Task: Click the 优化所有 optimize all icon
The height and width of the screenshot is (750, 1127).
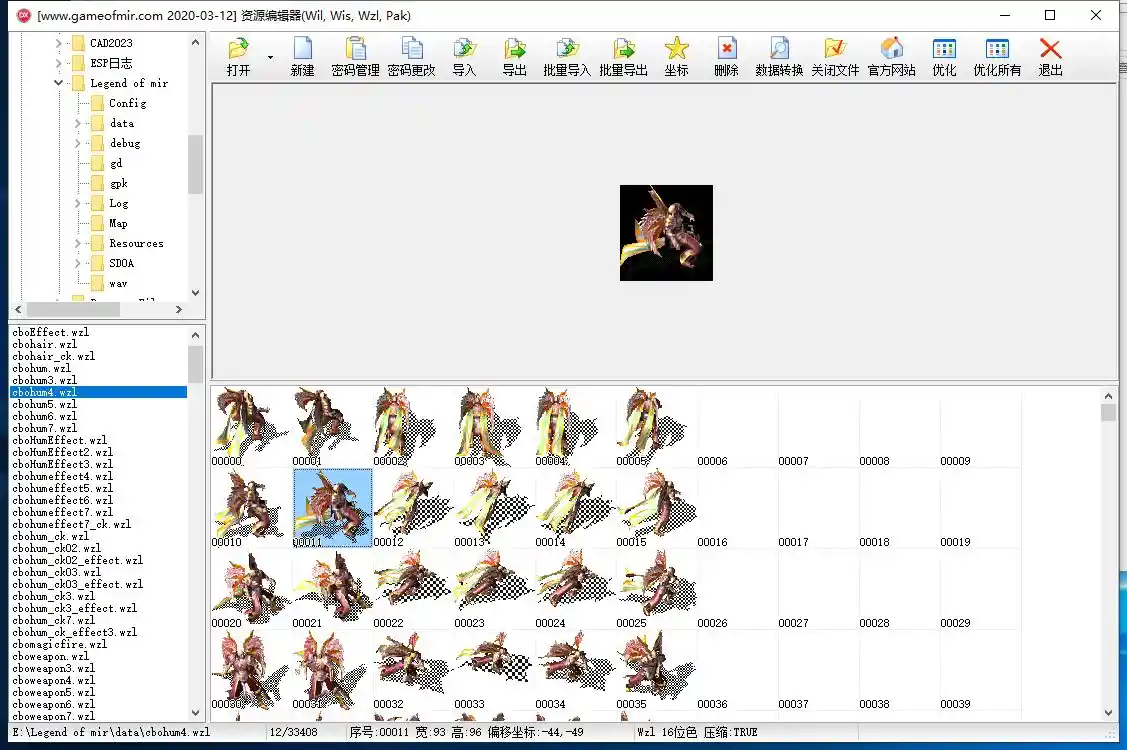Action: (997, 56)
